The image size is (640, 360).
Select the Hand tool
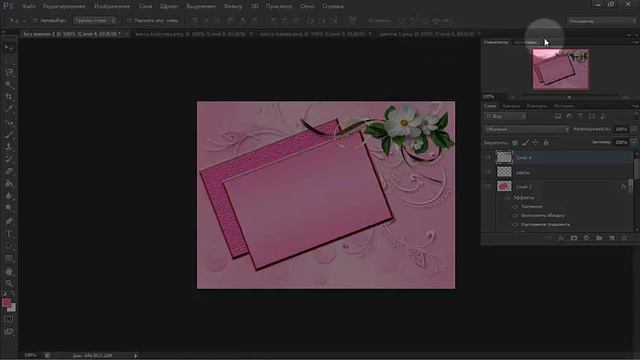pos(9,271)
